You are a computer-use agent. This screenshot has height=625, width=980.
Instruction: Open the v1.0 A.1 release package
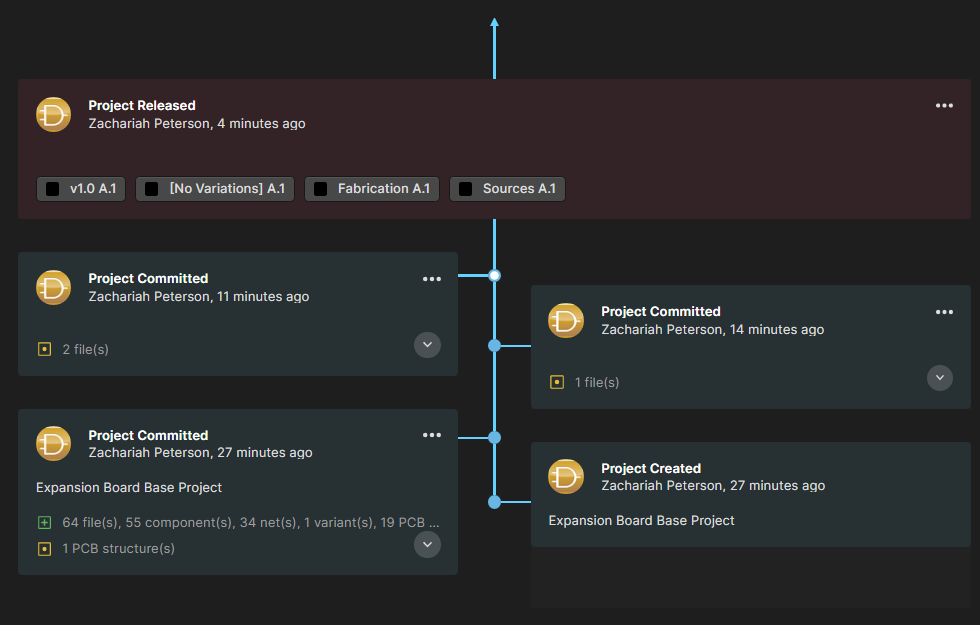point(81,189)
